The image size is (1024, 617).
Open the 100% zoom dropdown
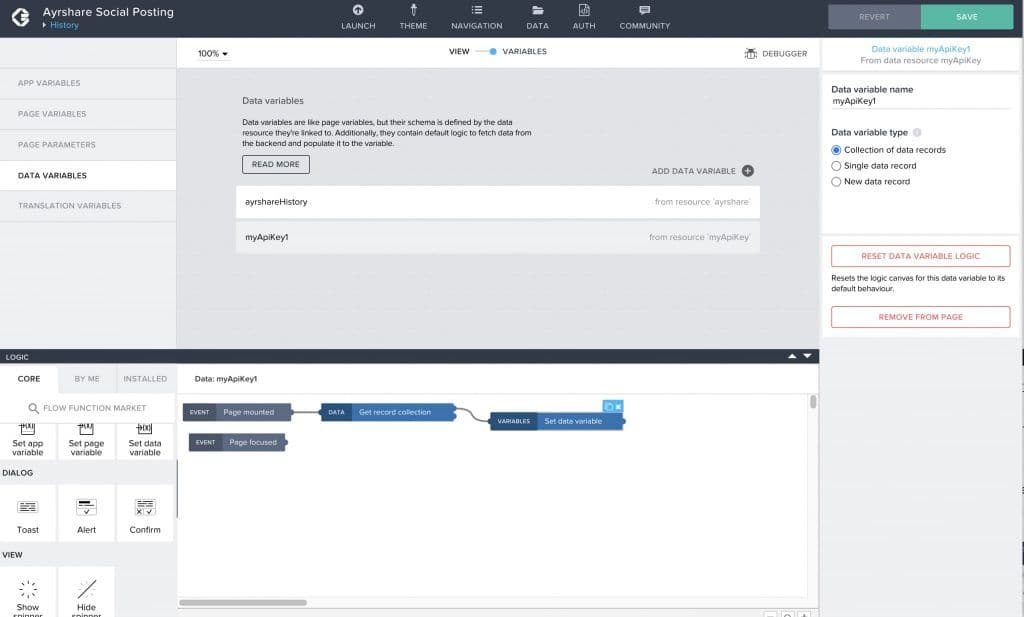click(213, 54)
